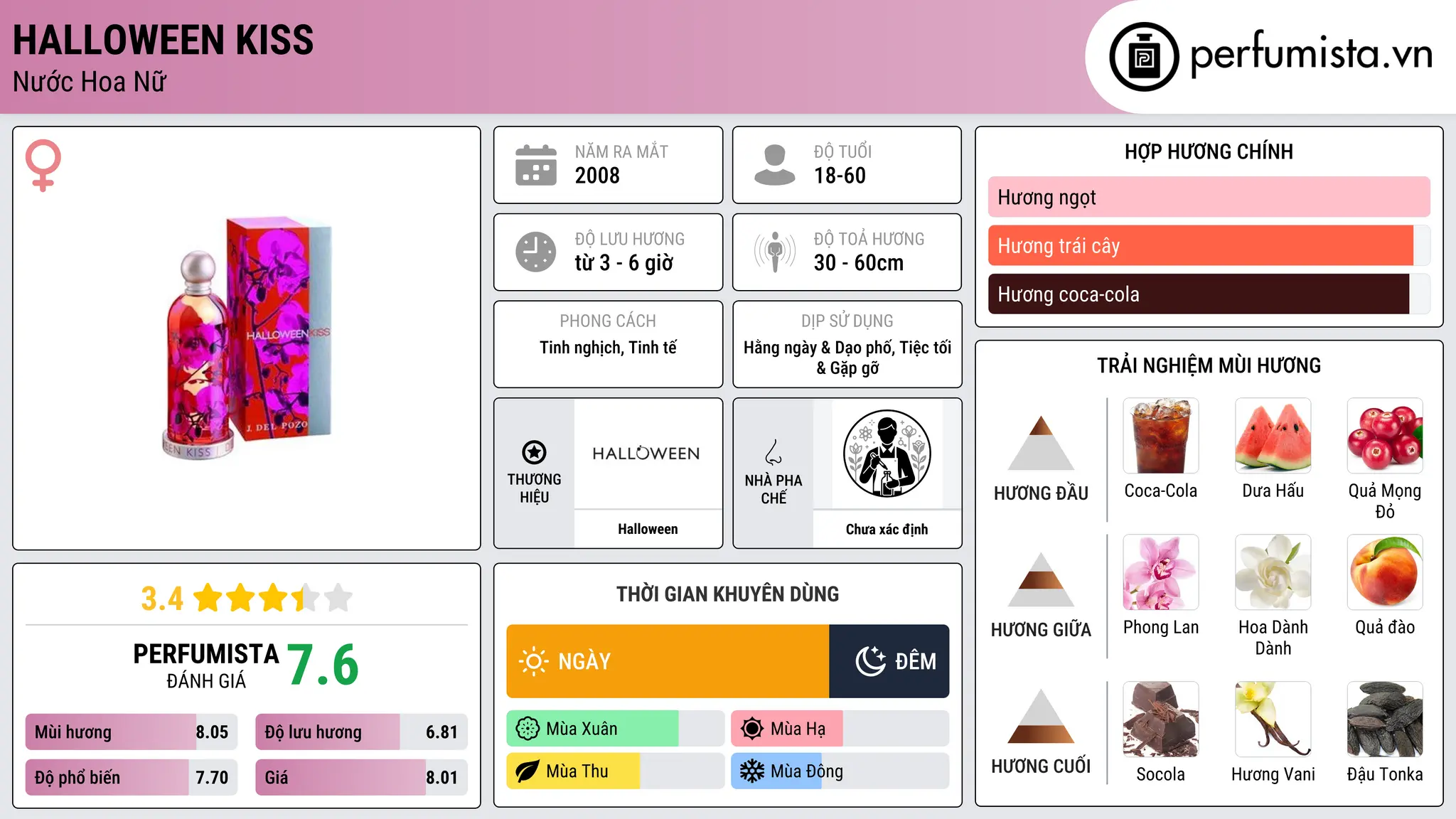Click the clock icon beside Độ Lưu Hương
1456x819 pixels.
pyautogui.click(x=536, y=252)
